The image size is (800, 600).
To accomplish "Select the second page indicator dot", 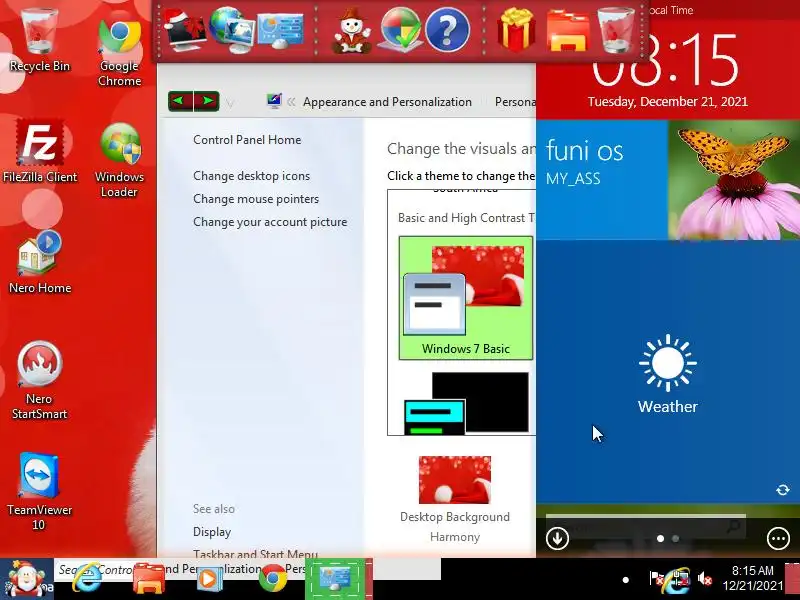I will coord(676,538).
